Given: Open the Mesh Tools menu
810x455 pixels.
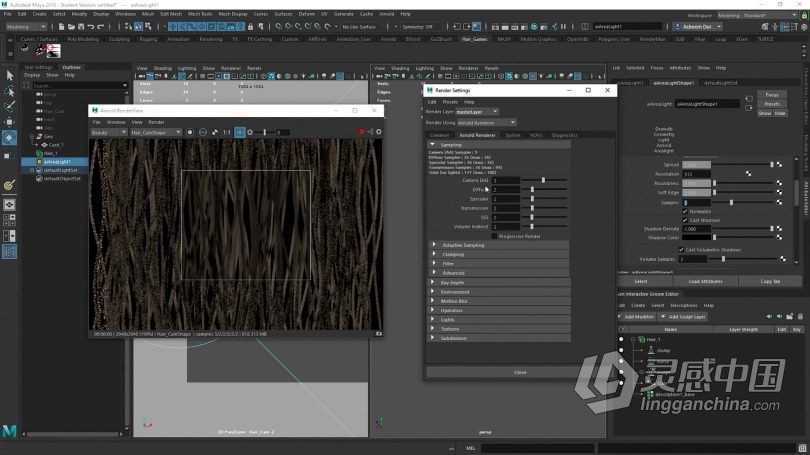Looking at the screenshot, I should (200, 14).
